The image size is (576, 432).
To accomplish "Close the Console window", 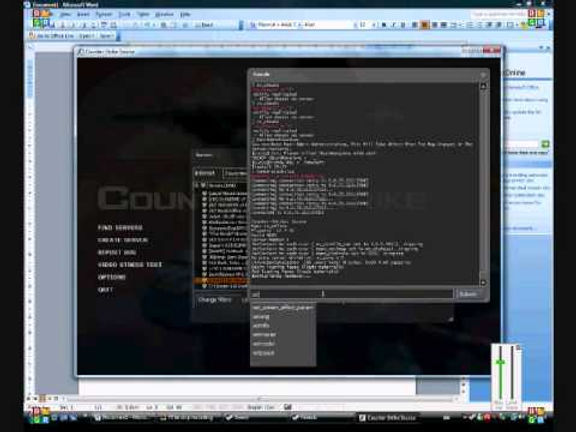I will pos(483,75).
